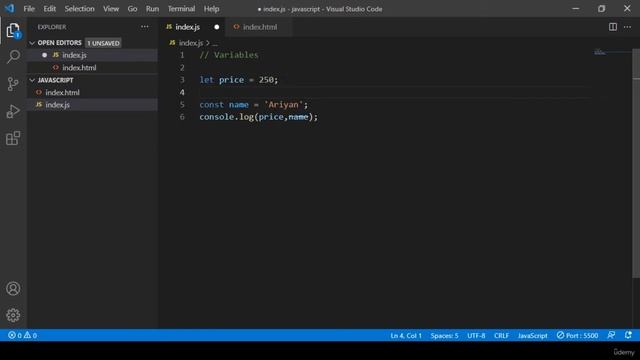Select index.html under Open Editors
The image size is (640, 360).
pos(92,68)
